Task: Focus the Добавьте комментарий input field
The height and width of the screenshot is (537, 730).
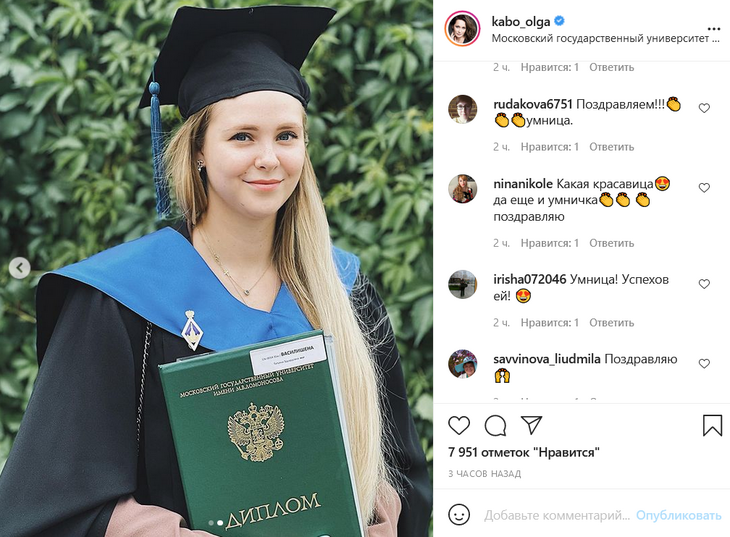Action: [557, 516]
